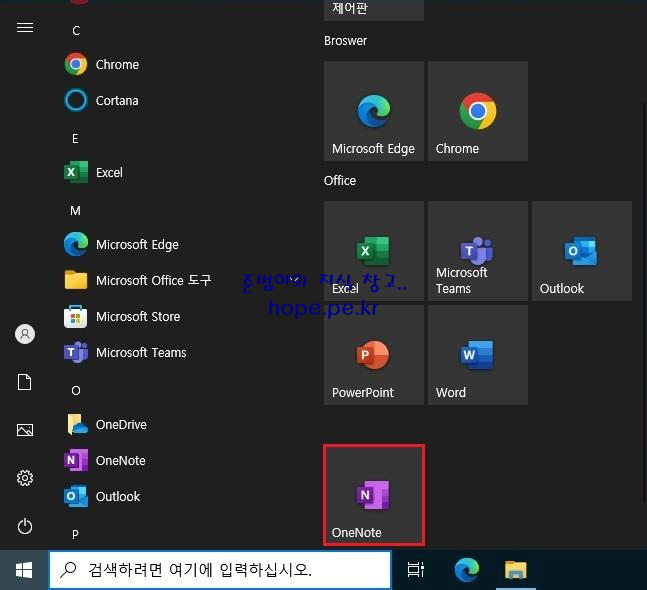Launch the Microsoft Teams tile
Image resolution: width=647 pixels, height=590 pixels.
[x=478, y=251]
